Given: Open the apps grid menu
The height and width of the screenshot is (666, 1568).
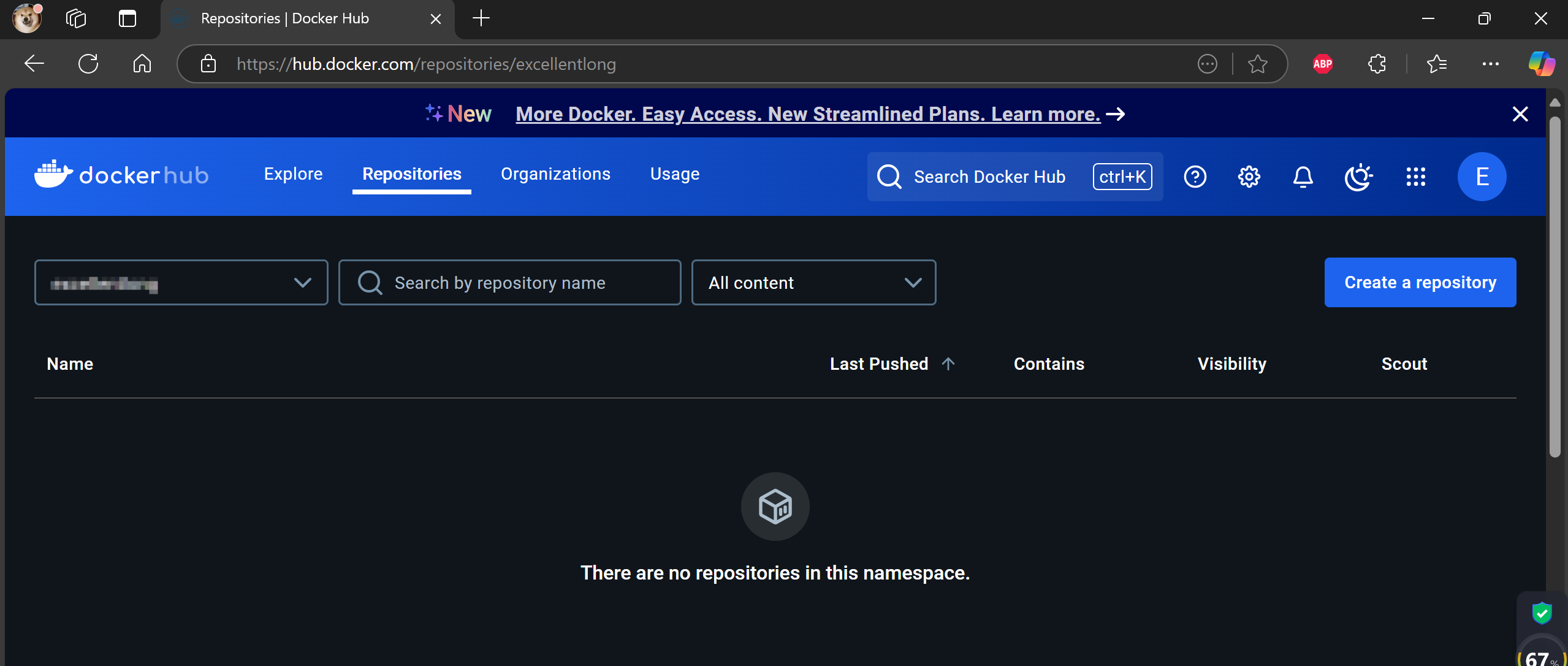Looking at the screenshot, I should point(1415,177).
